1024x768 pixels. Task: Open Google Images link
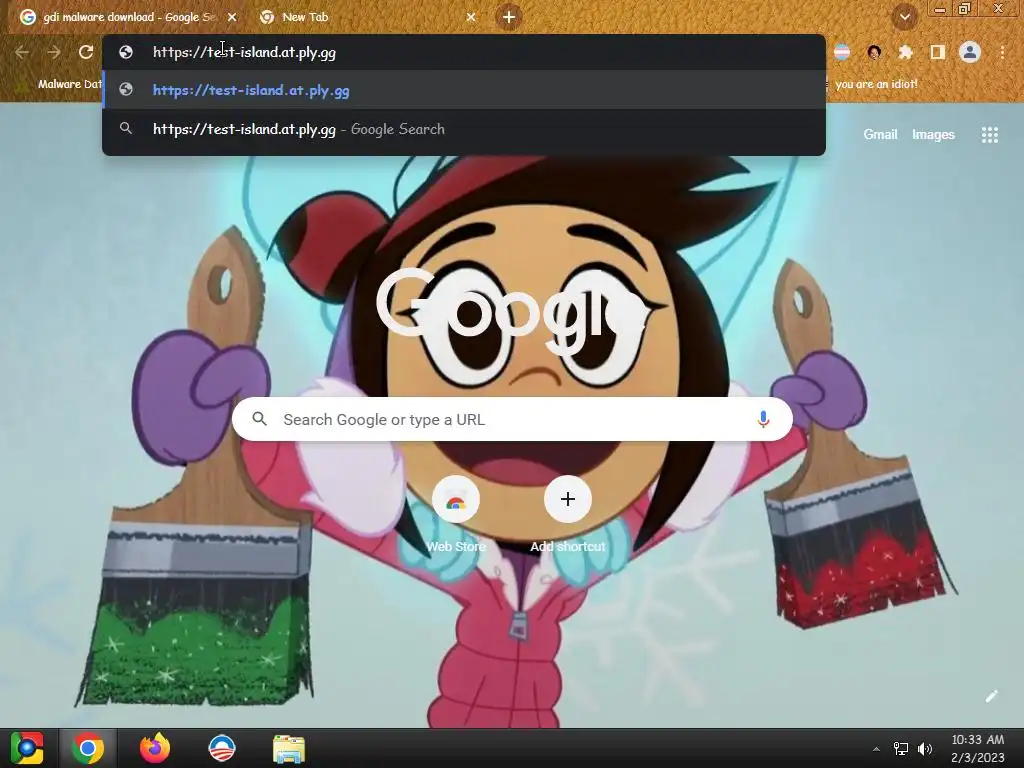933,135
